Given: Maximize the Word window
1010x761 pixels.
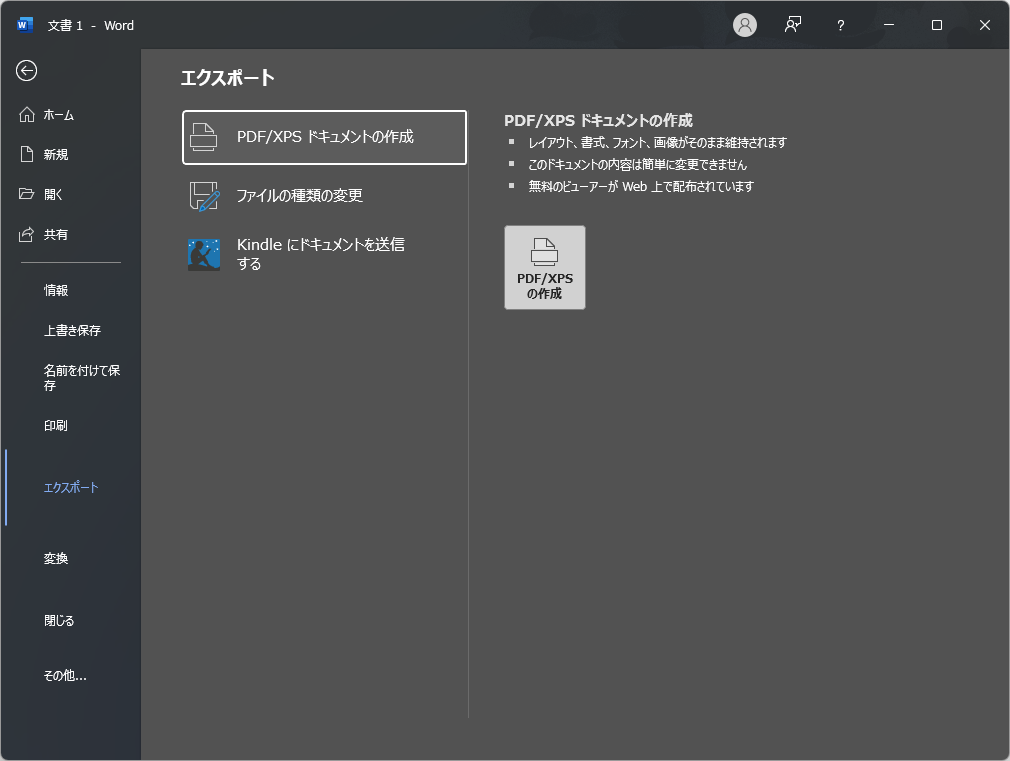Looking at the screenshot, I should coord(937,25).
